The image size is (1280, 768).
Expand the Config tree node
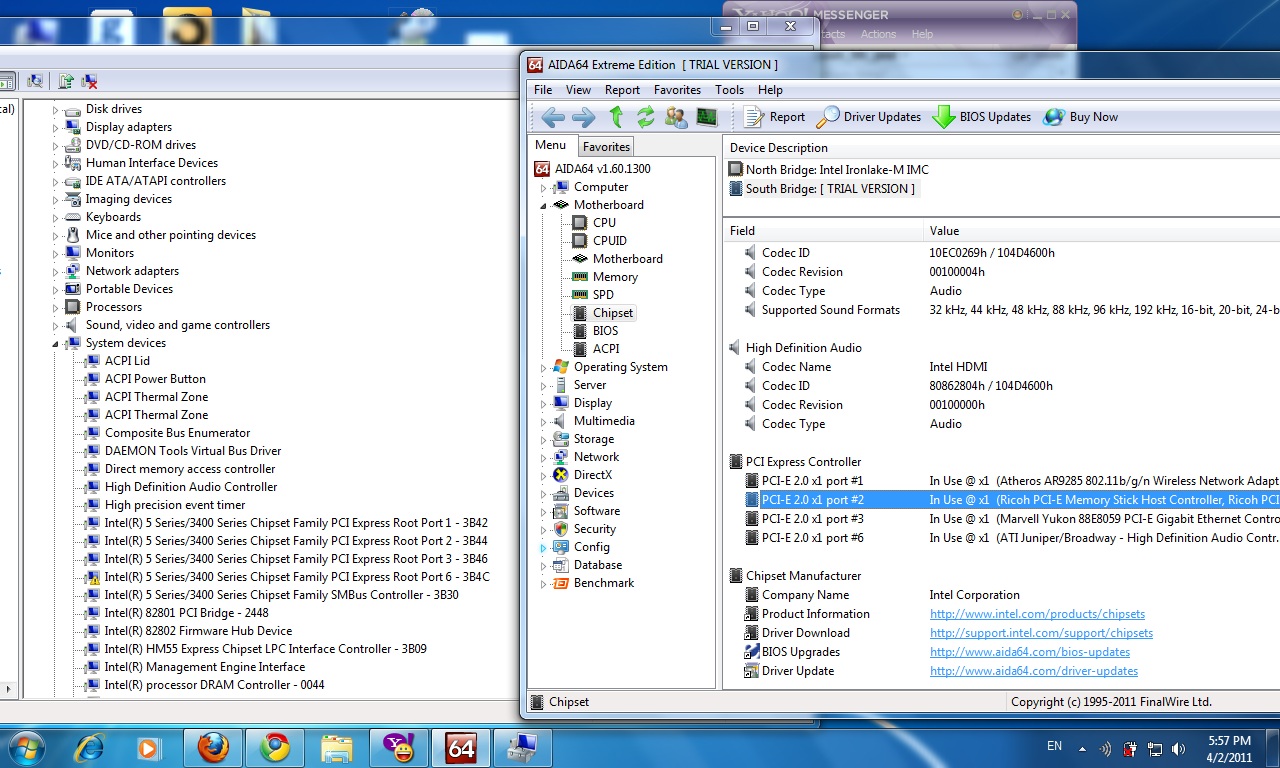click(x=544, y=547)
